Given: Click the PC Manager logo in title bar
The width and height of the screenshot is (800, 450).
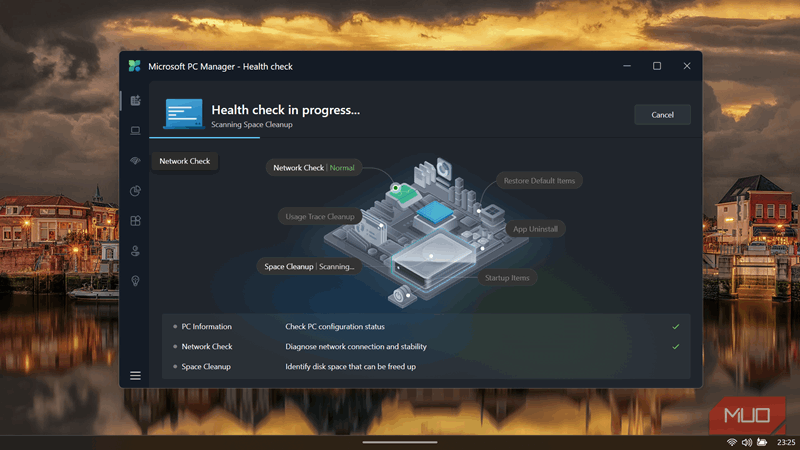Looking at the screenshot, I should (134, 66).
